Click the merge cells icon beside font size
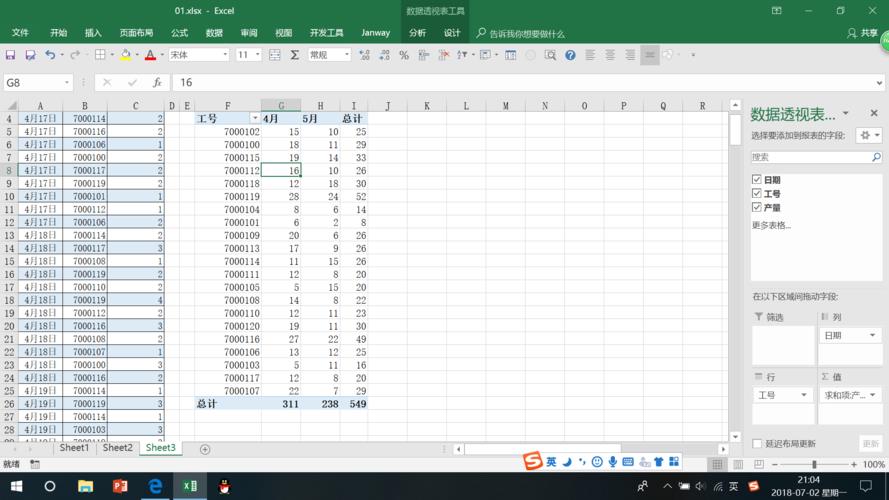 click(x=275, y=55)
